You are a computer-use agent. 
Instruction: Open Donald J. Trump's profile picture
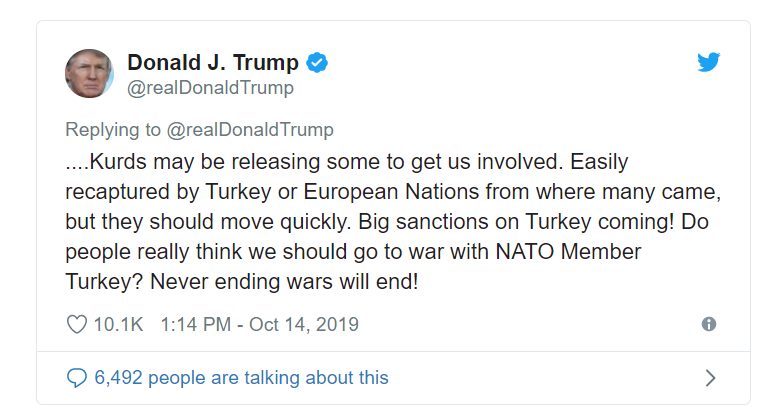[x=90, y=74]
